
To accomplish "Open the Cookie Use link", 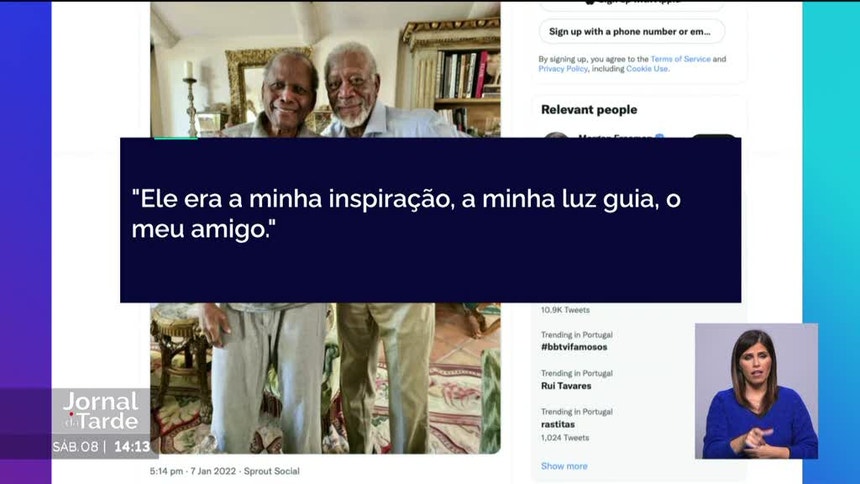I will [647, 69].
